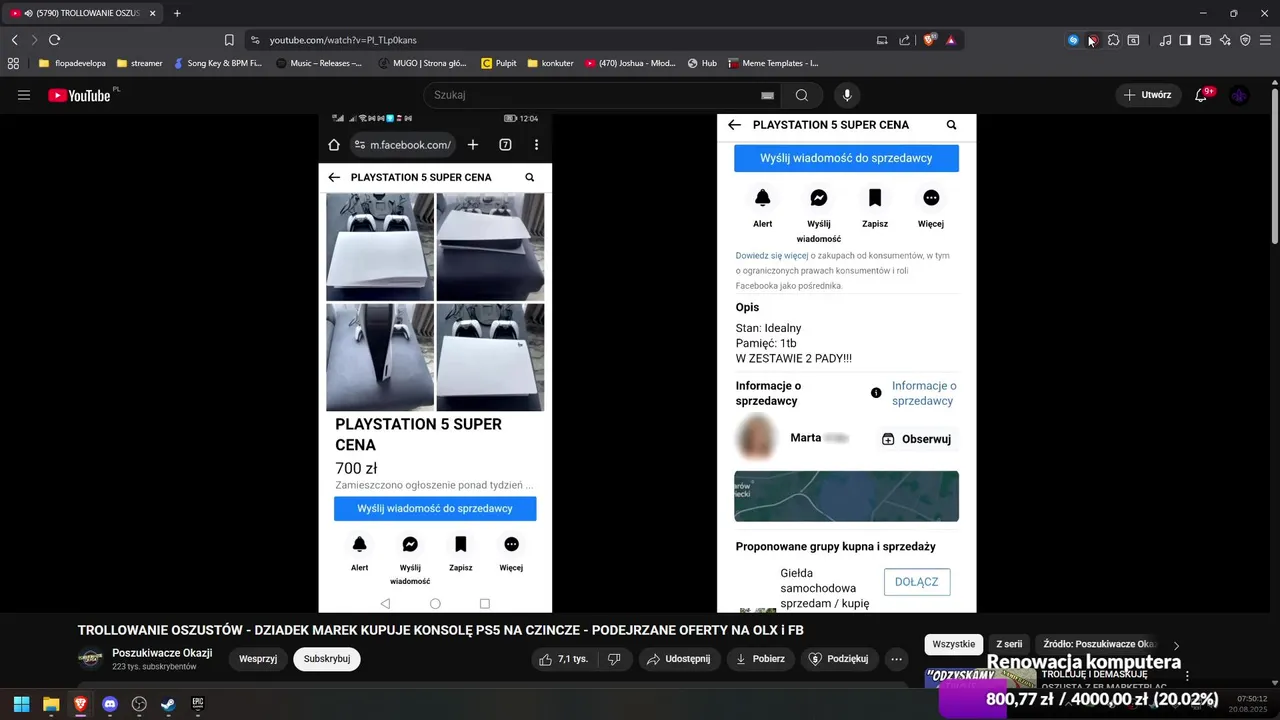Open the flopadevelopa bookmark folder

tap(72, 63)
